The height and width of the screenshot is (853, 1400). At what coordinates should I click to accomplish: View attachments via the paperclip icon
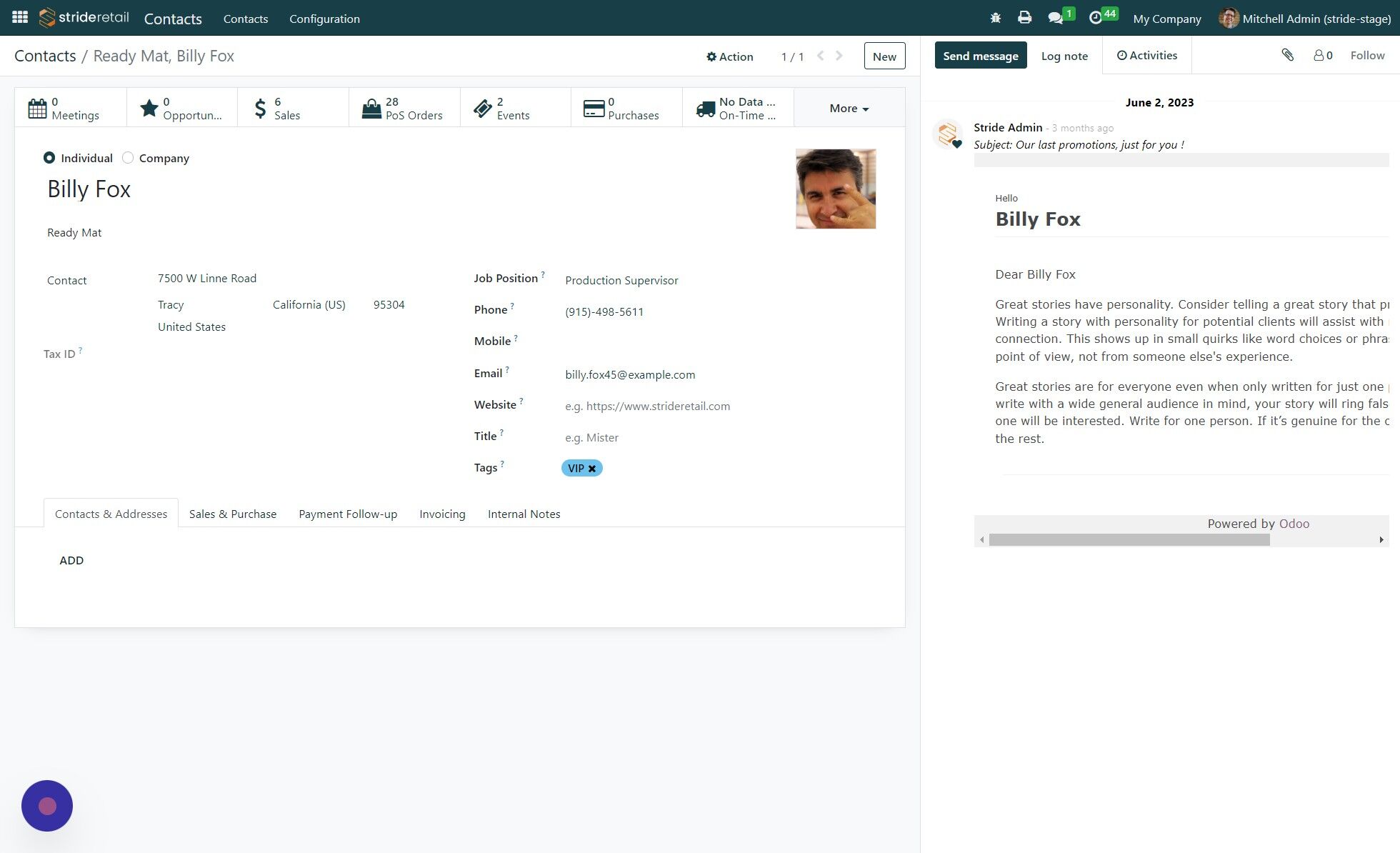(1288, 55)
